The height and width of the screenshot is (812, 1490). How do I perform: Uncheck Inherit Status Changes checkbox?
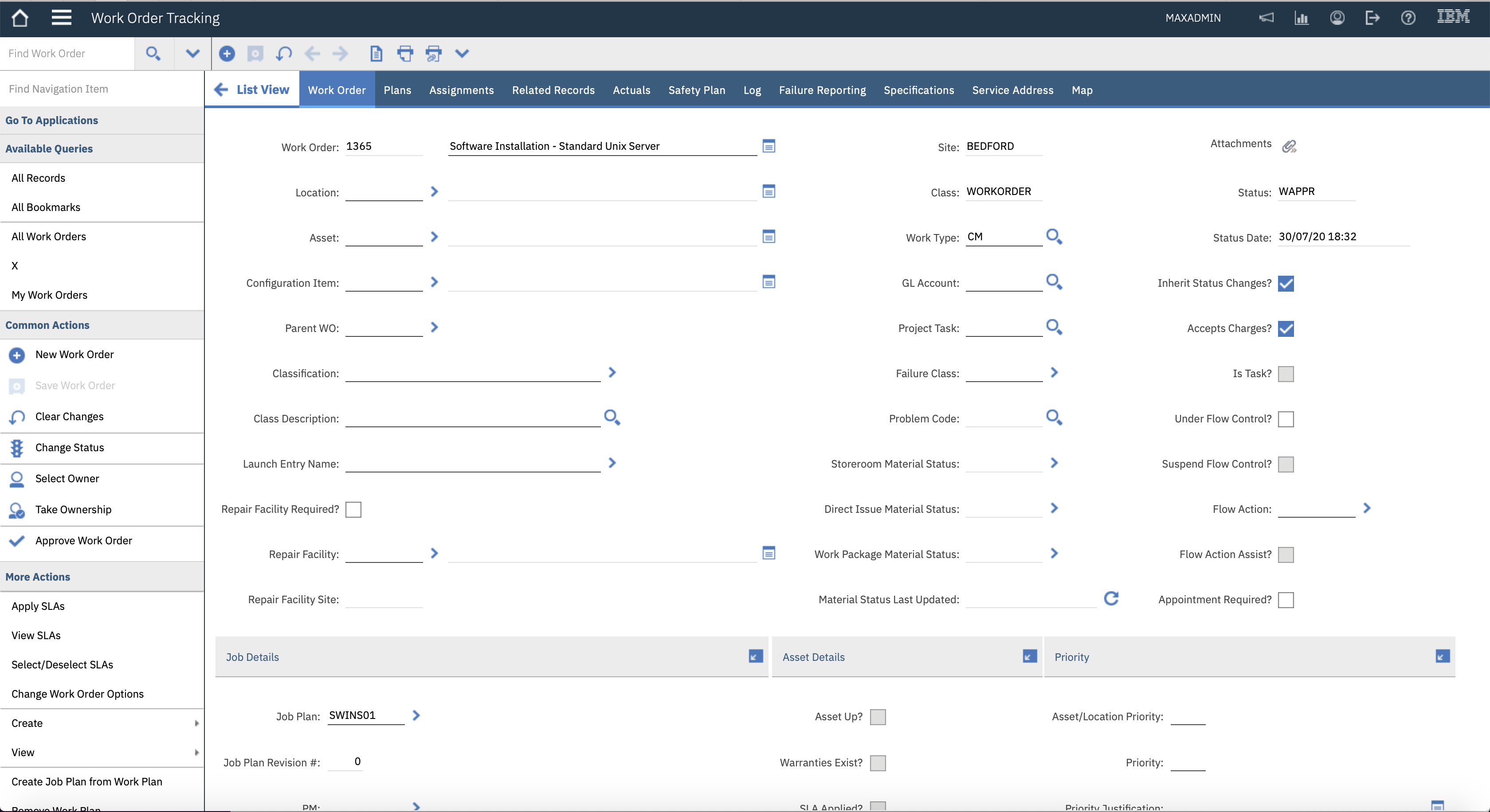coord(1285,283)
